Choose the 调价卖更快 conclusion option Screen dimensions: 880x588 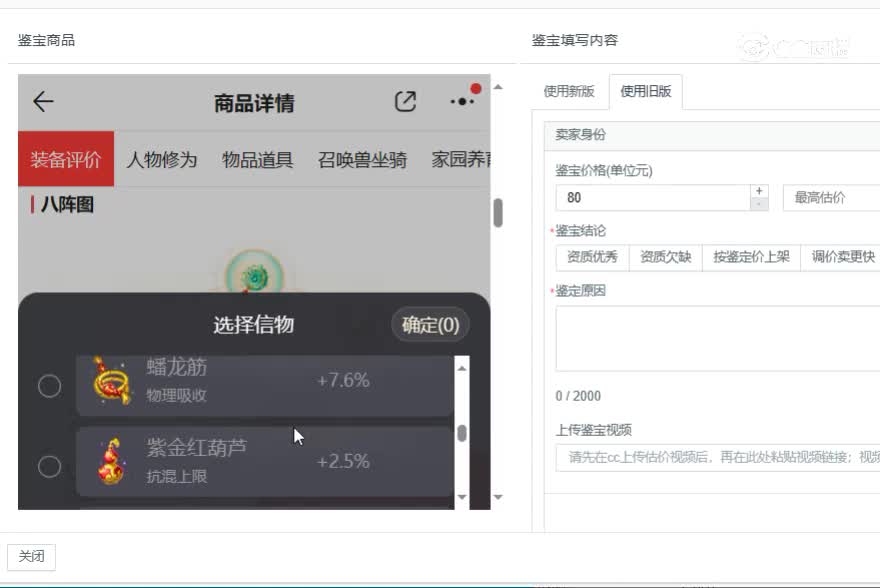coord(843,257)
